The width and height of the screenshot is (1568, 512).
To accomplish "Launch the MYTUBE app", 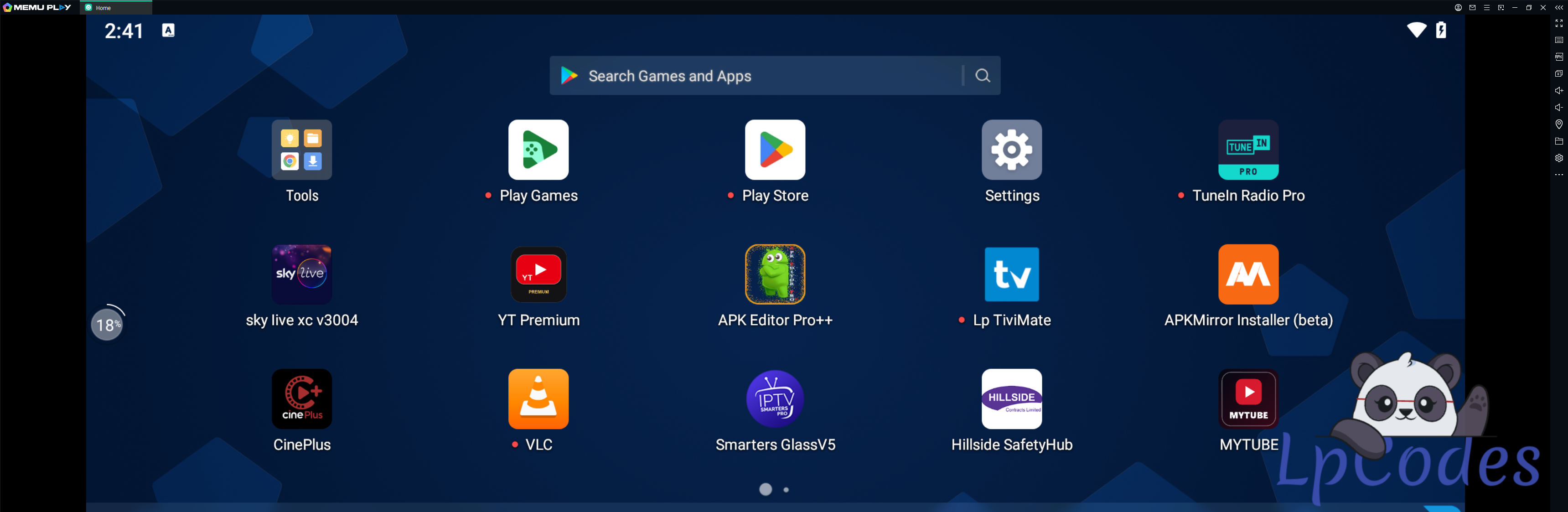I will pos(1248,399).
